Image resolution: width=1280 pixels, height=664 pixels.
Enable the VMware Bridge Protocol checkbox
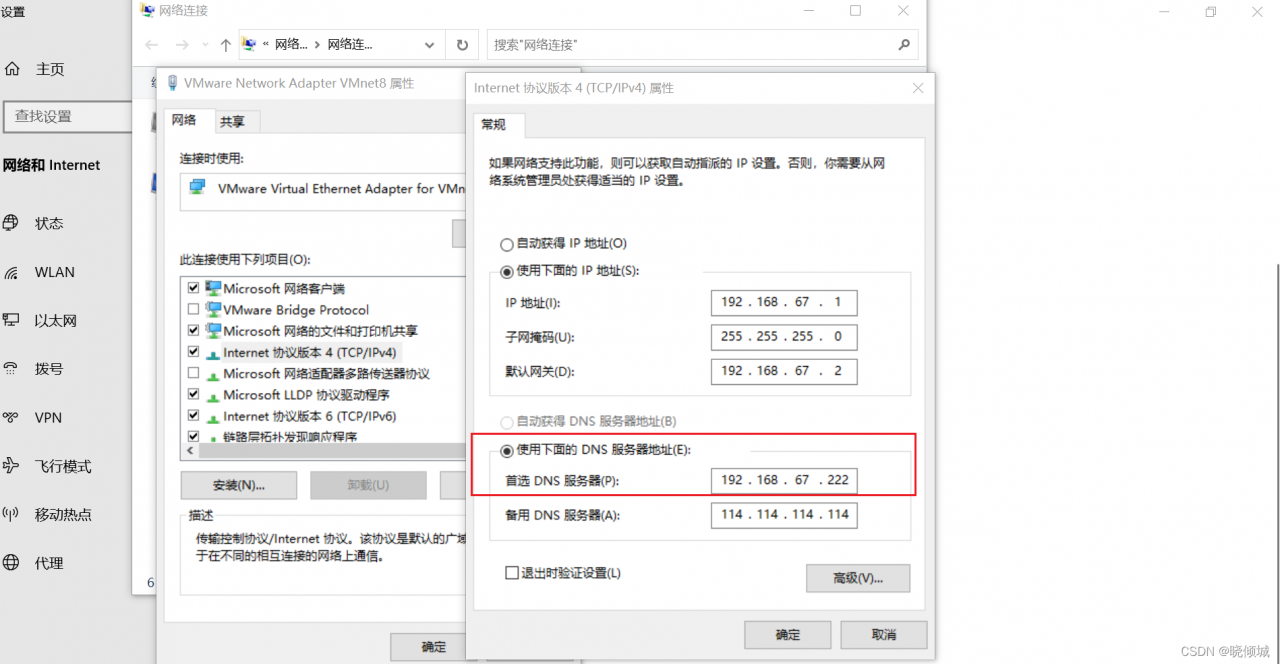194,310
